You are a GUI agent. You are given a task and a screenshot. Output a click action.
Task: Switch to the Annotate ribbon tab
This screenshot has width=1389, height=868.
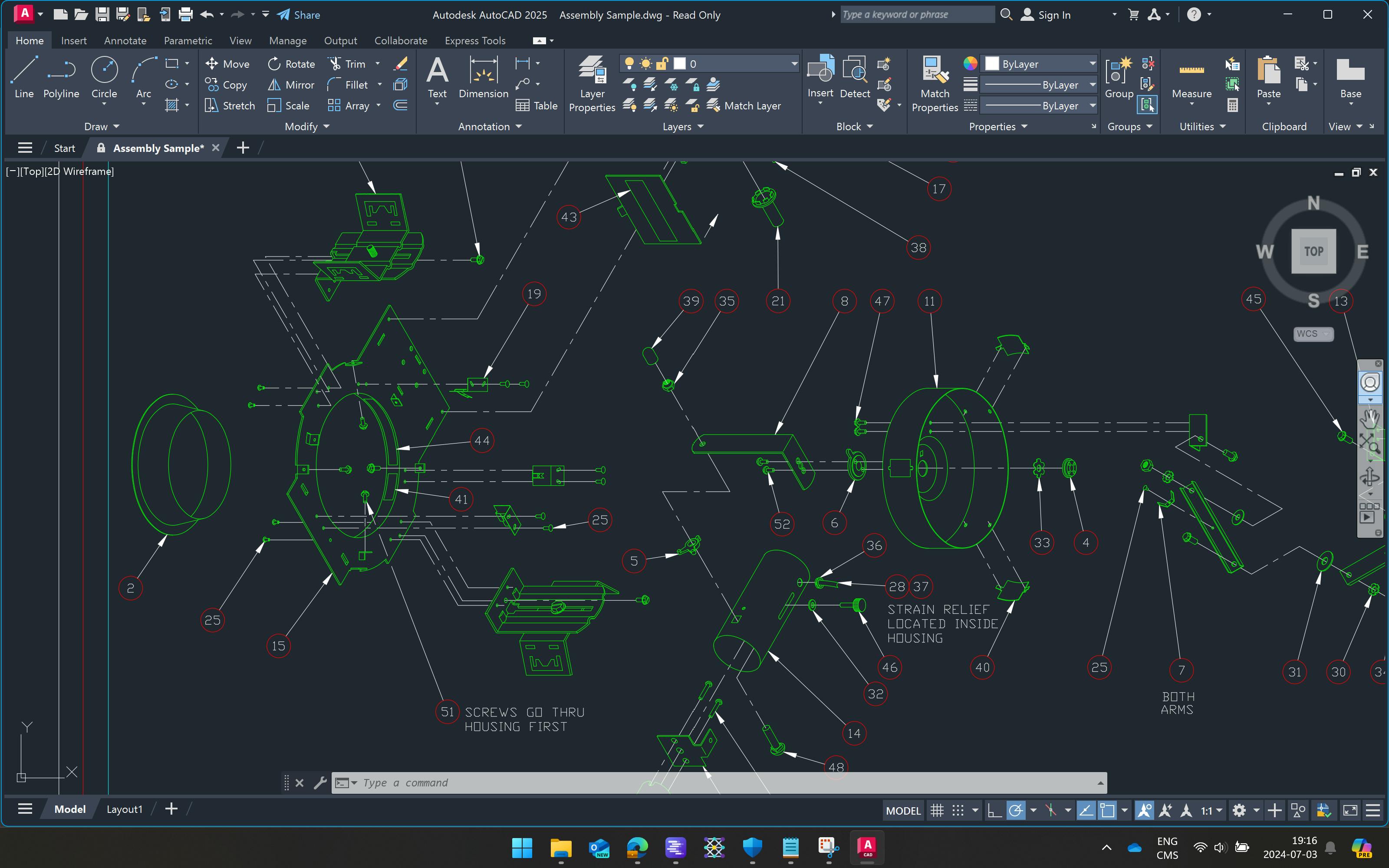click(x=125, y=41)
